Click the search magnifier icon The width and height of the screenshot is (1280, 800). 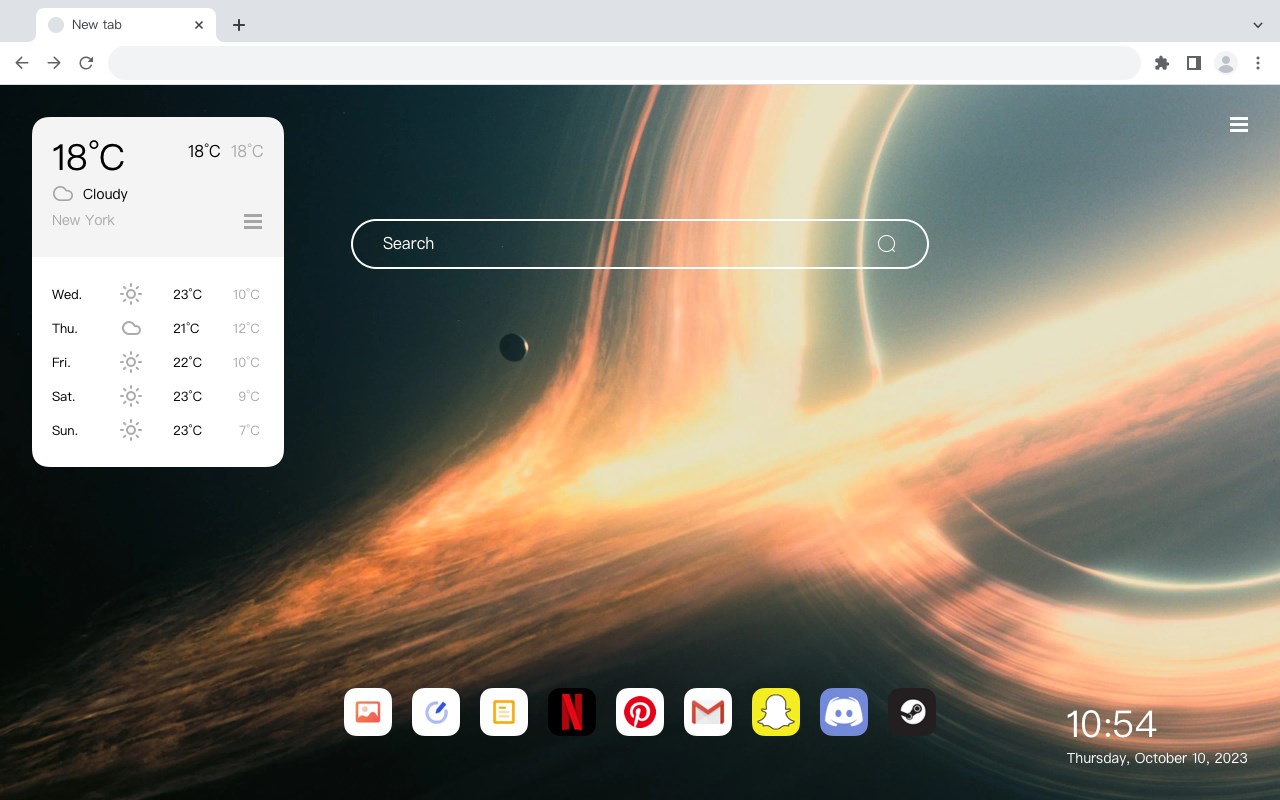[886, 244]
